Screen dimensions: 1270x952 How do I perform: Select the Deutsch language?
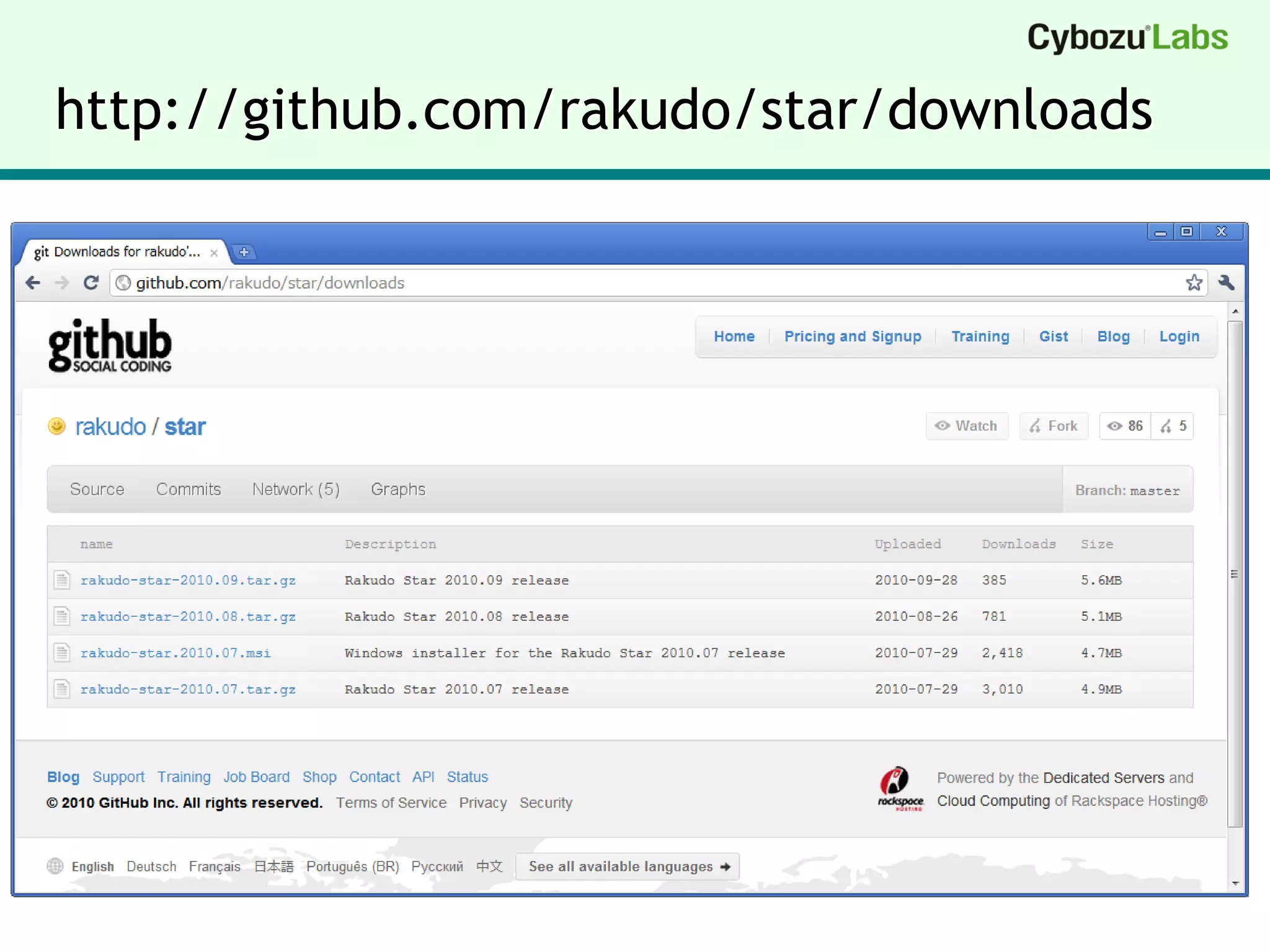[x=151, y=866]
